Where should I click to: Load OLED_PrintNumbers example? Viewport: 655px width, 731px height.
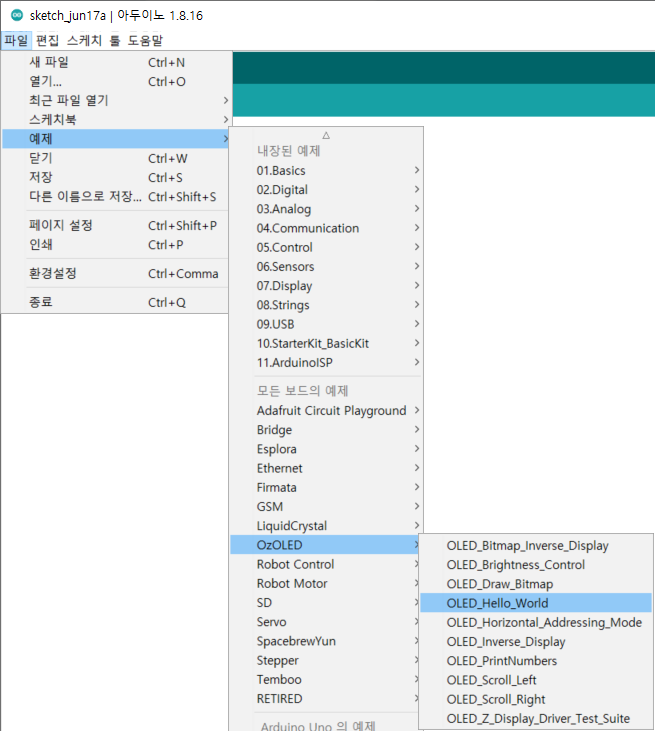(536, 661)
